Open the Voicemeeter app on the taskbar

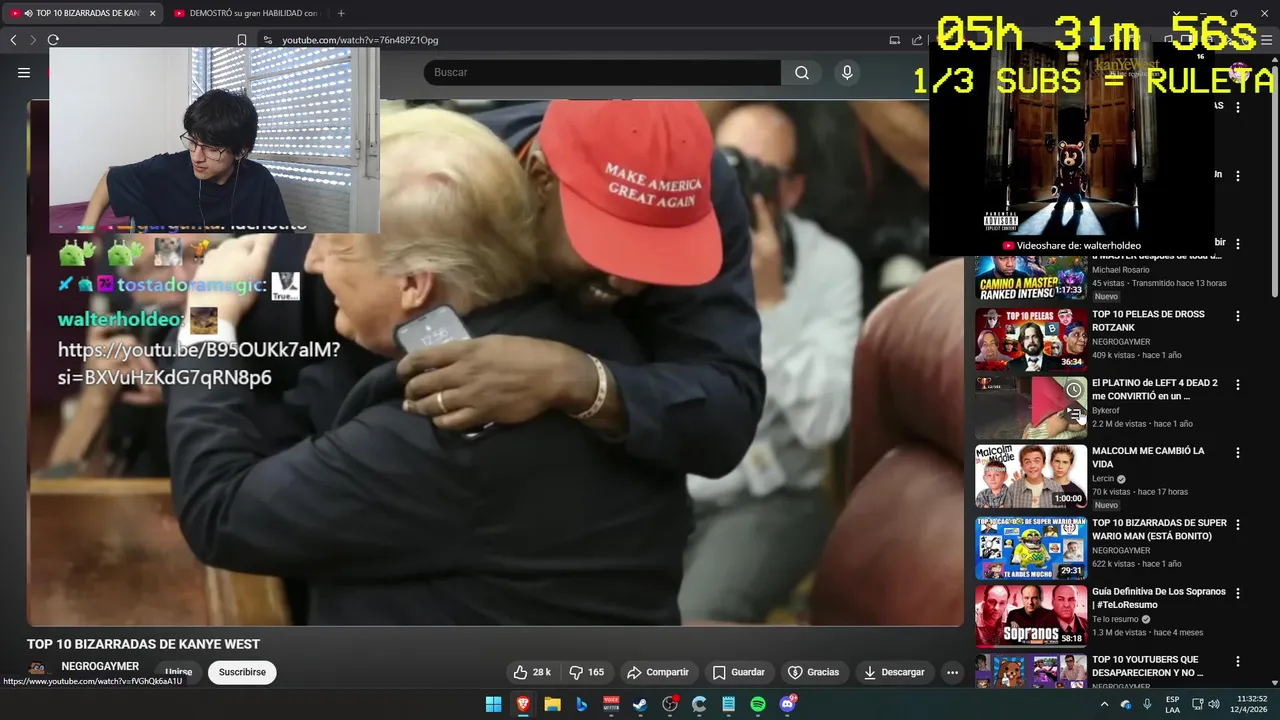pyautogui.click(x=611, y=704)
